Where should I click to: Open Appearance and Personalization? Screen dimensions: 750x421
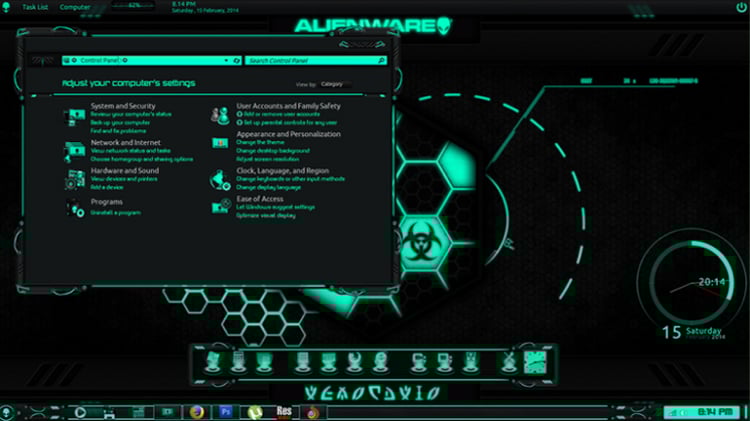click(288, 134)
